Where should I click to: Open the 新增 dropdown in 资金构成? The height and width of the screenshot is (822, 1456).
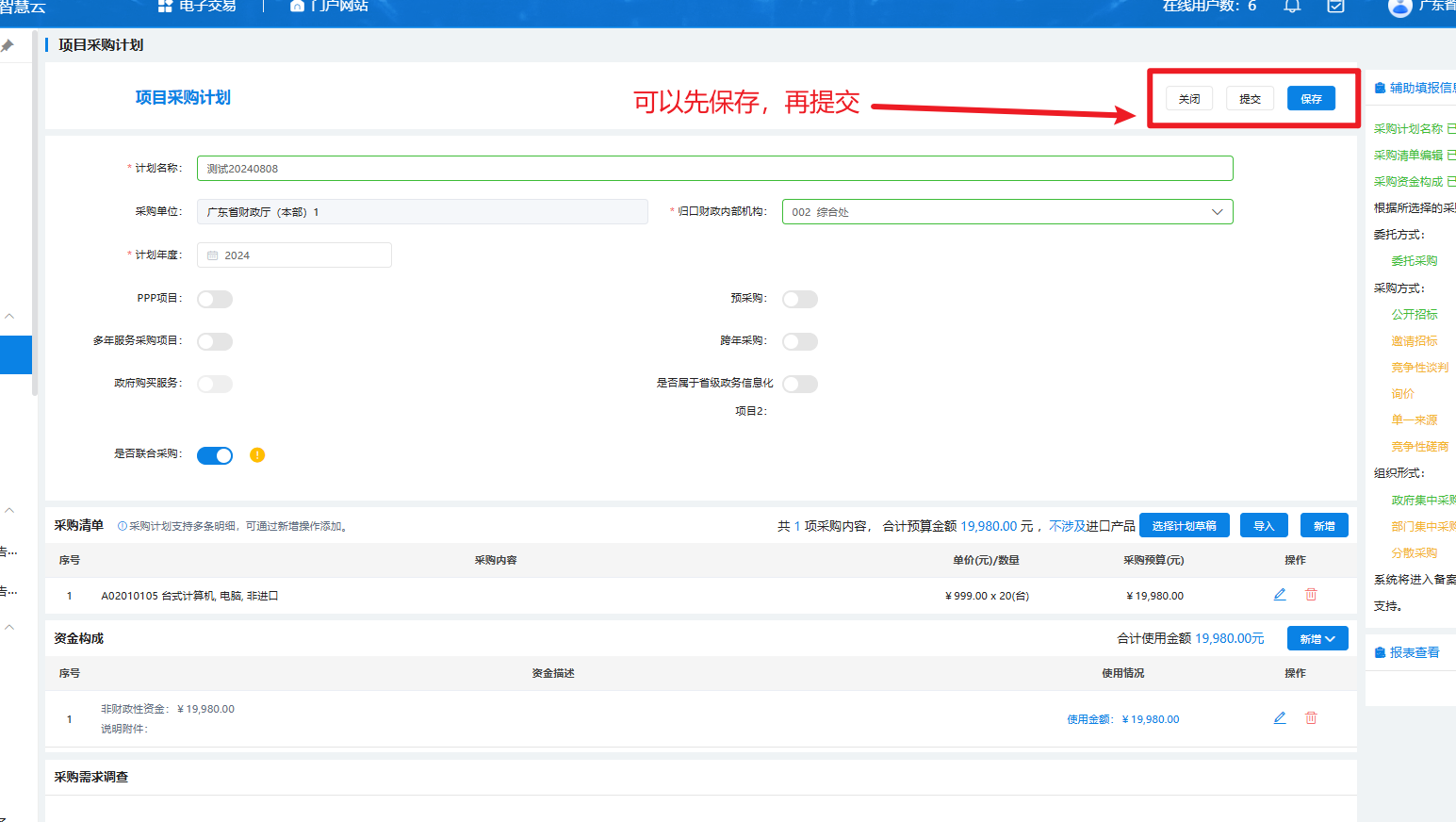click(1317, 638)
